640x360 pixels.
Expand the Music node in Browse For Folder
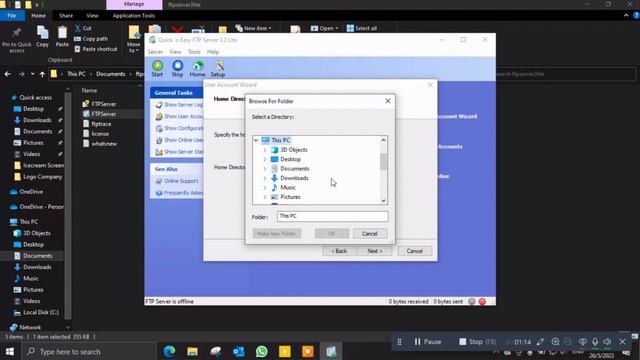coord(265,187)
